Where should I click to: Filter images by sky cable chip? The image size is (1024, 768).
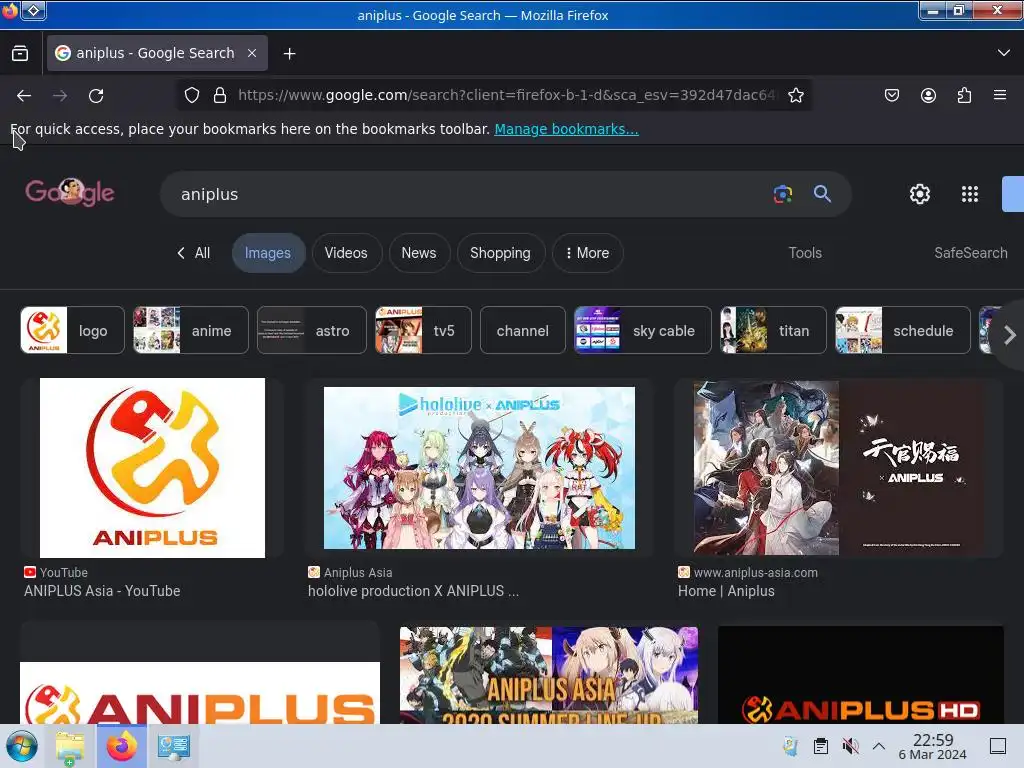[x=643, y=330]
